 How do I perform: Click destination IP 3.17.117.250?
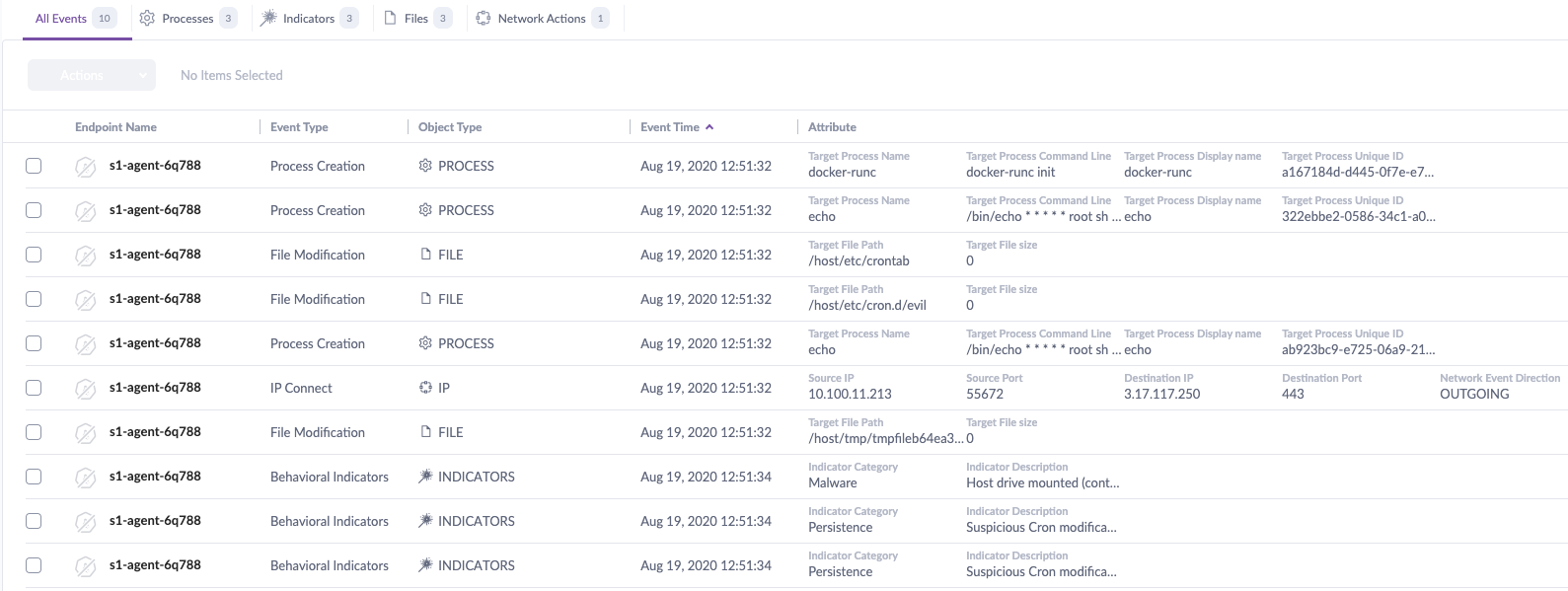click(x=1161, y=394)
